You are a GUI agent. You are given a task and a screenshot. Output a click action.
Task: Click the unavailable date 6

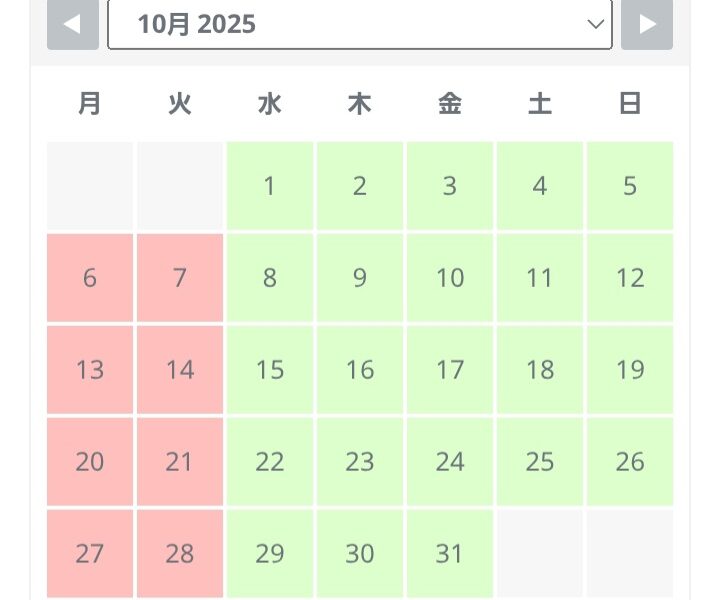90,278
